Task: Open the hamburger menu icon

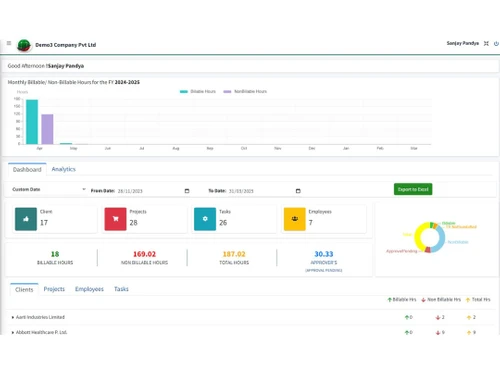Action: (x=9, y=43)
